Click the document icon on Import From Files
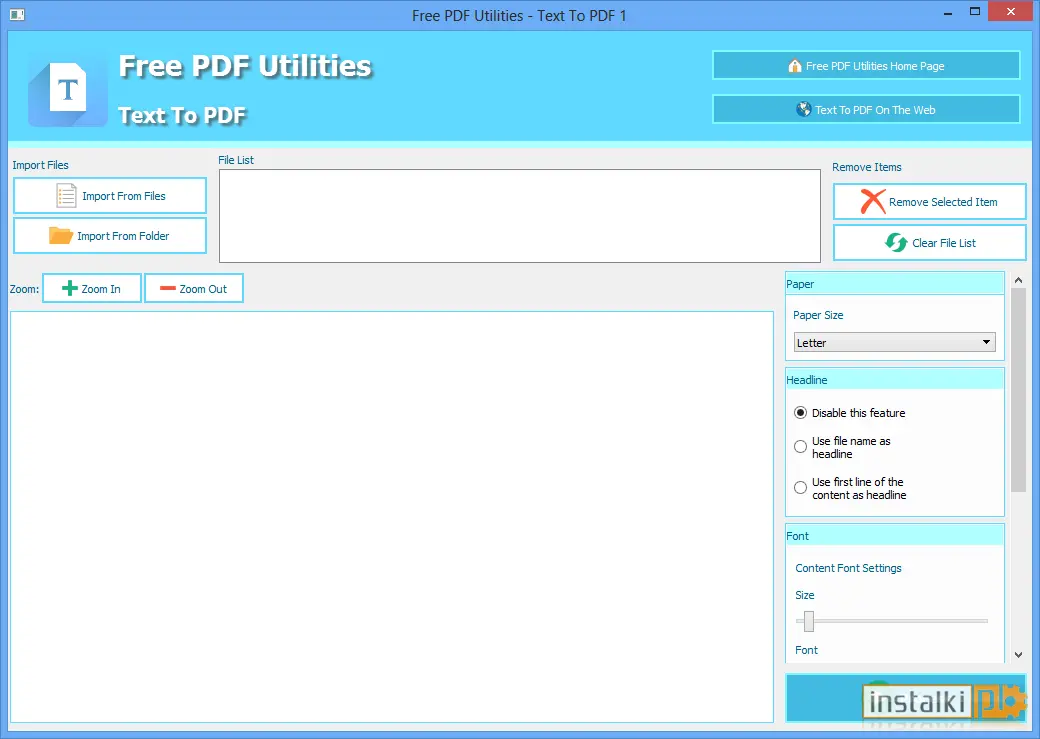 tap(66, 196)
